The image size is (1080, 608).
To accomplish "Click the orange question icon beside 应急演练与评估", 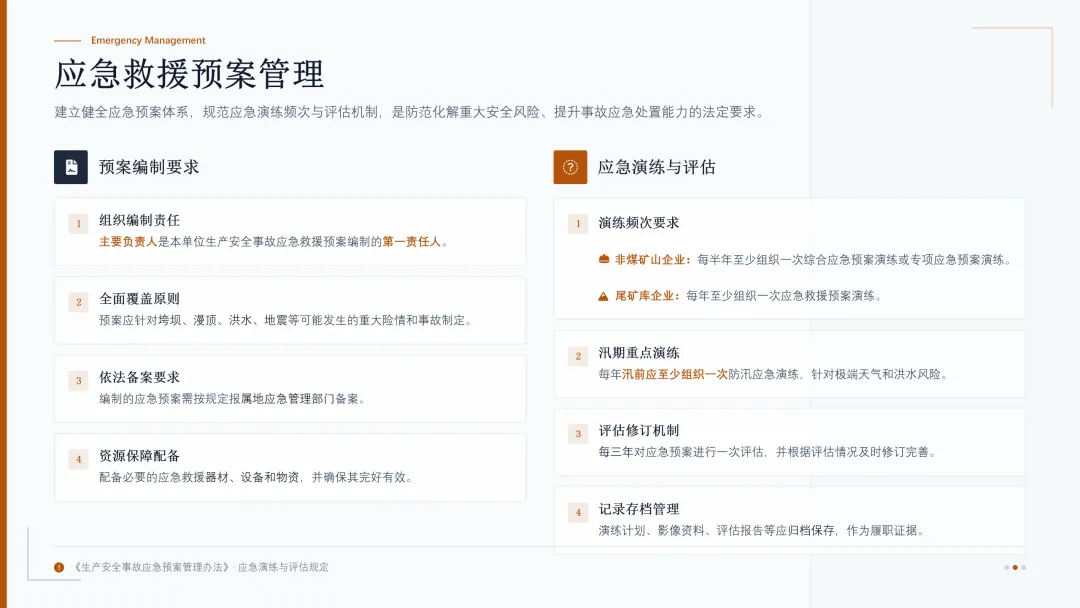I will pyautogui.click(x=570, y=167).
